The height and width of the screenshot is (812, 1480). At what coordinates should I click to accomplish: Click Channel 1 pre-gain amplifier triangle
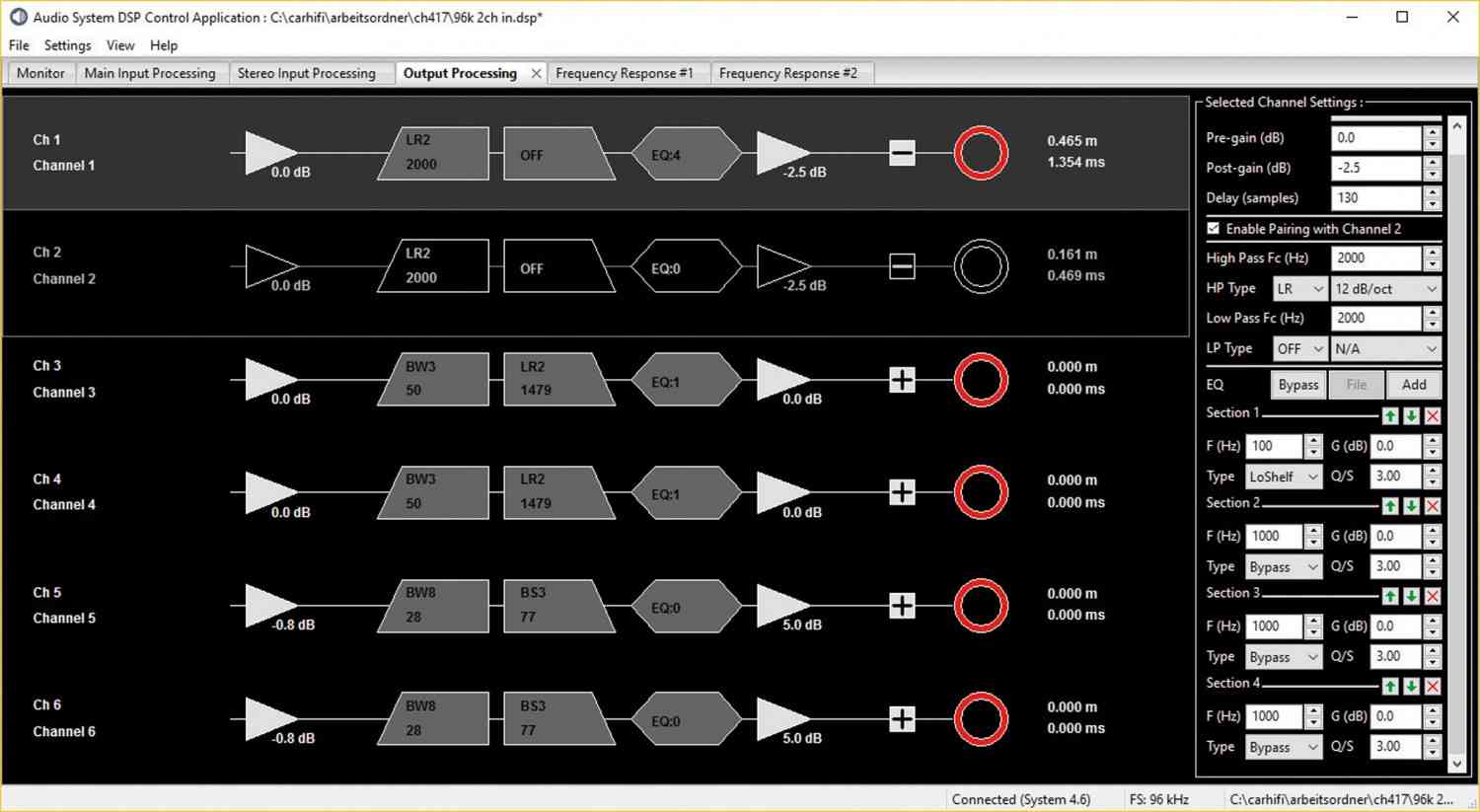pos(269,153)
